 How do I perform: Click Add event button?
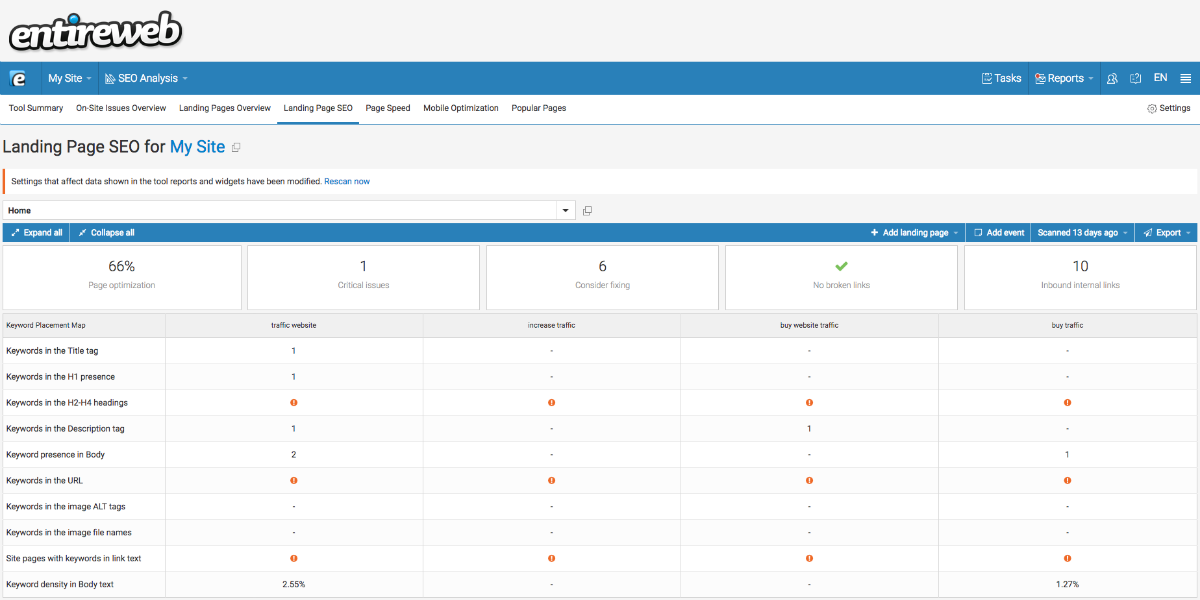click(999, 232)
